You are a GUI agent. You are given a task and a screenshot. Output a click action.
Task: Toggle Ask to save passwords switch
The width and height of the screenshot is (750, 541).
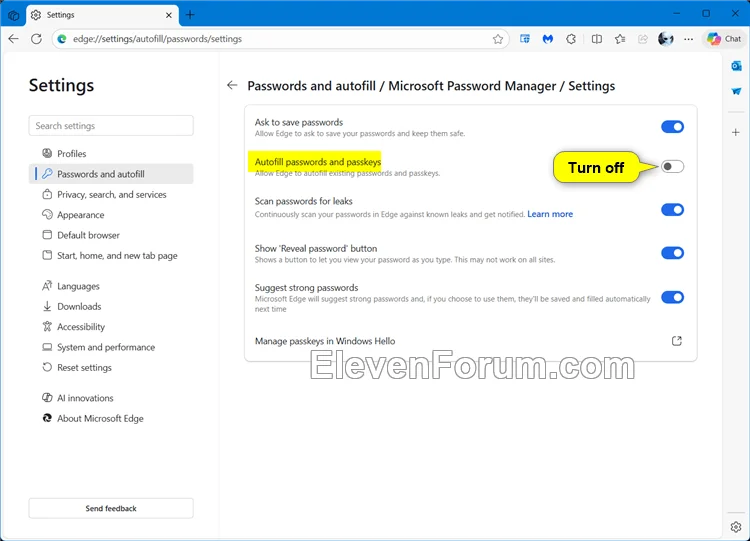[x=672, y=127]
